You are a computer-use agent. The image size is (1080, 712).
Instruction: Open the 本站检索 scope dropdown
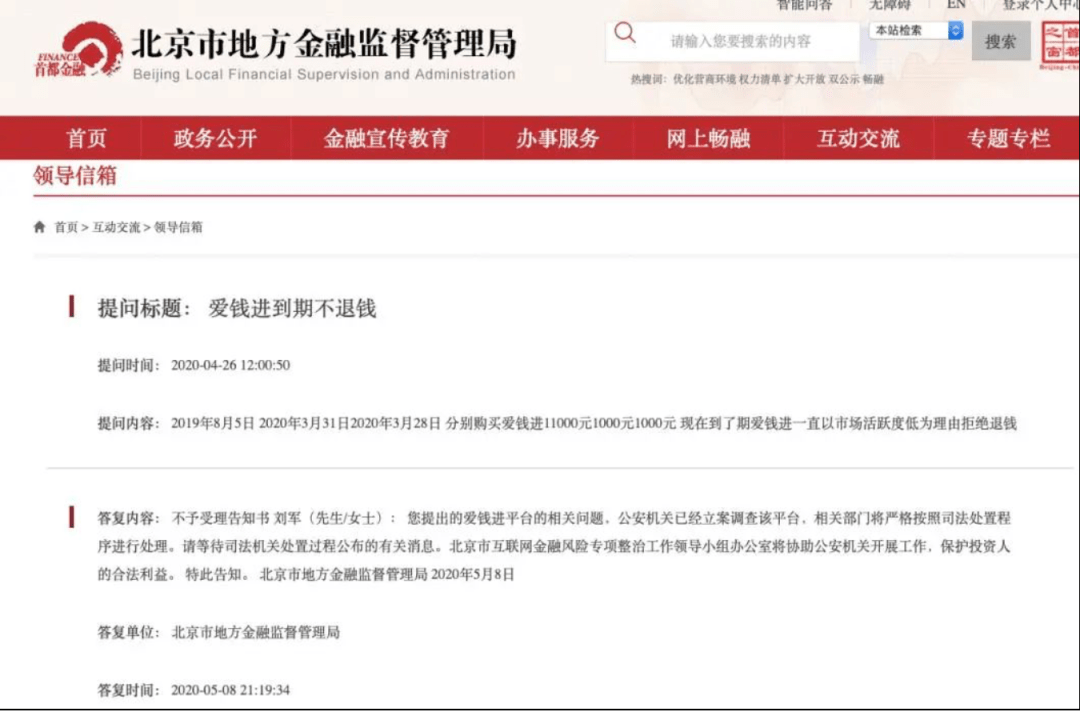pos(916,30)
